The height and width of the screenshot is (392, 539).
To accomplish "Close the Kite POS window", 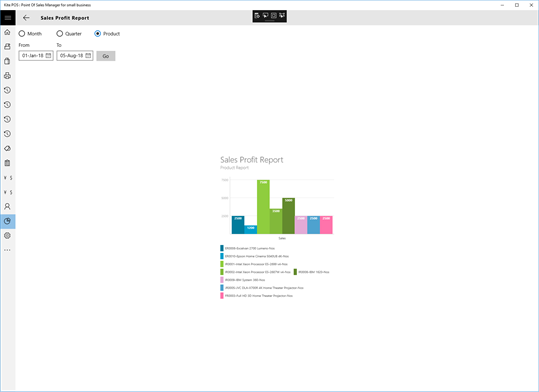I will pyautogui.click(x=531, y=5).
